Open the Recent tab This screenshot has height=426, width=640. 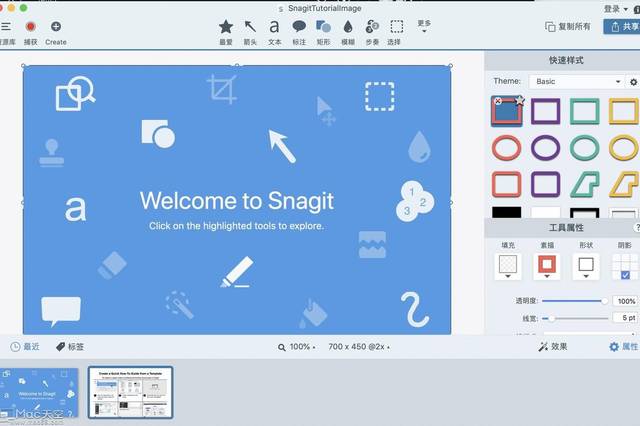(x=25, y=347)
